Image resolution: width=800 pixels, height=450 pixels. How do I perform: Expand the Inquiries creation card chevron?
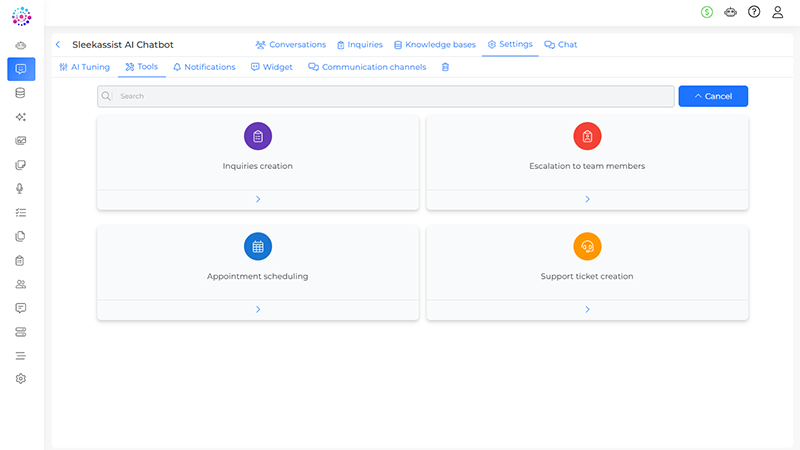258,199
